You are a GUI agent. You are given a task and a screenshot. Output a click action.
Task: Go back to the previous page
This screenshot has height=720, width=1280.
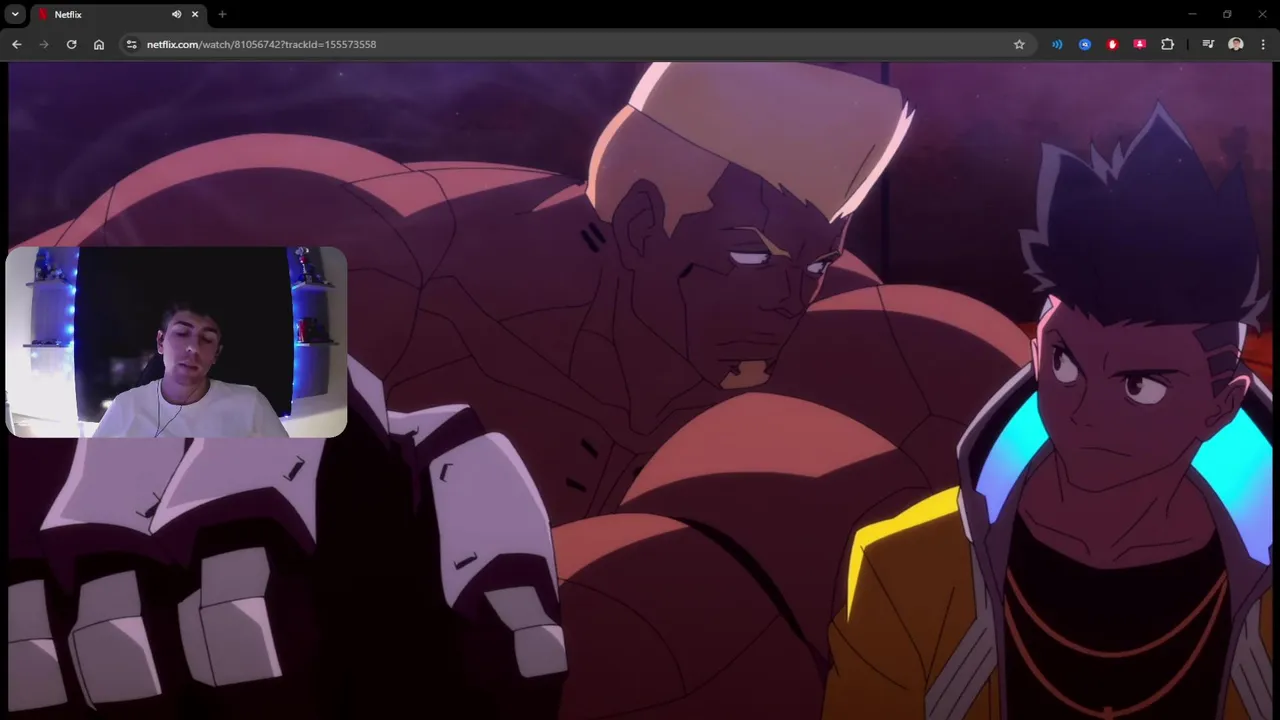(x=16, y=44)
